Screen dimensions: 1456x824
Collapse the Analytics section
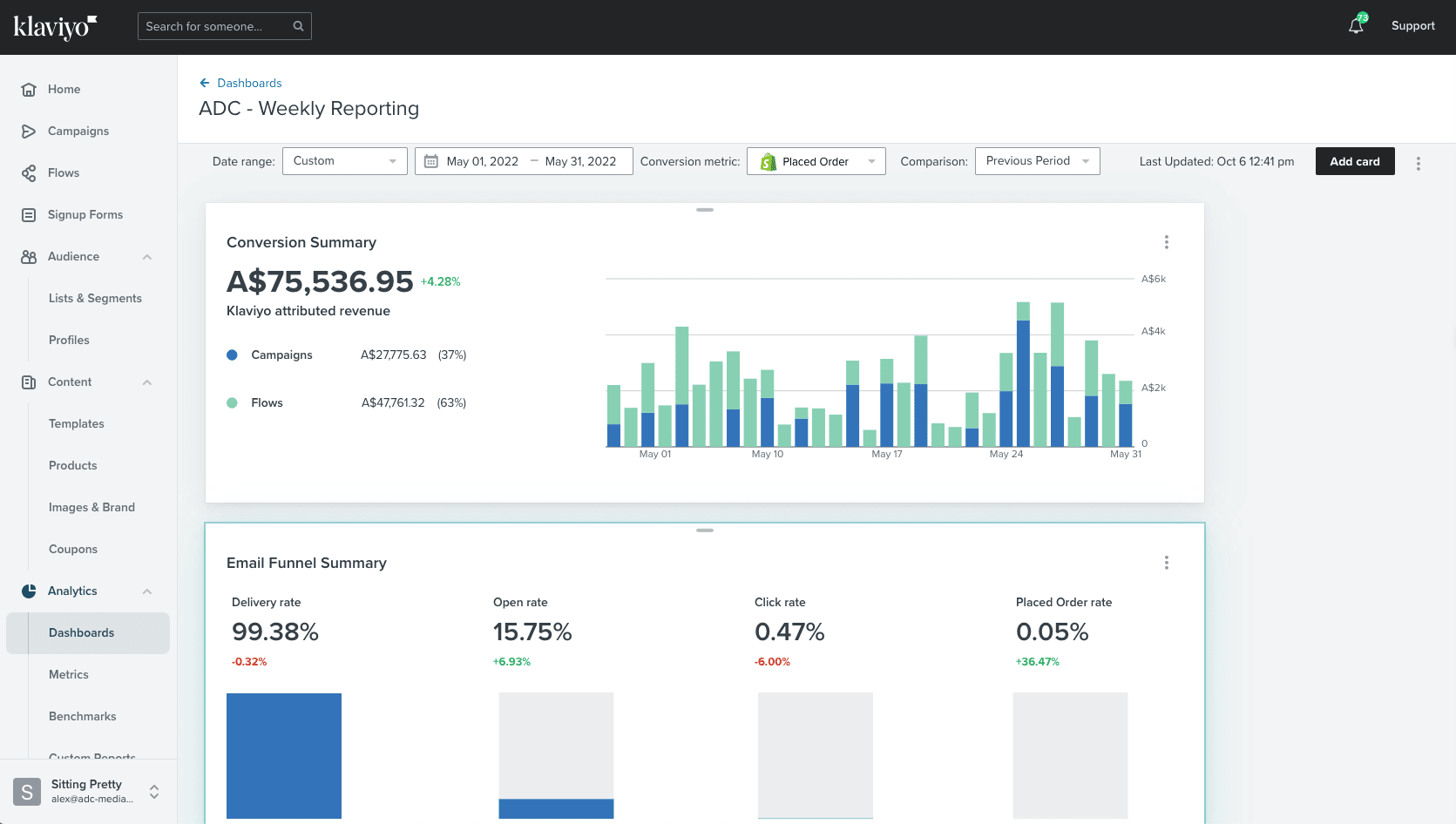coord(147,591)
